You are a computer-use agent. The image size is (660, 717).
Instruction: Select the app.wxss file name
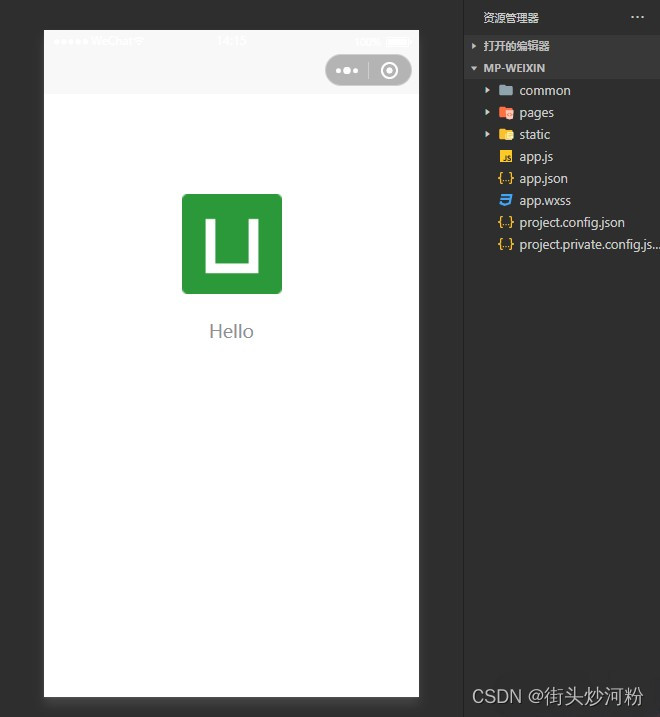click(545, 200)
